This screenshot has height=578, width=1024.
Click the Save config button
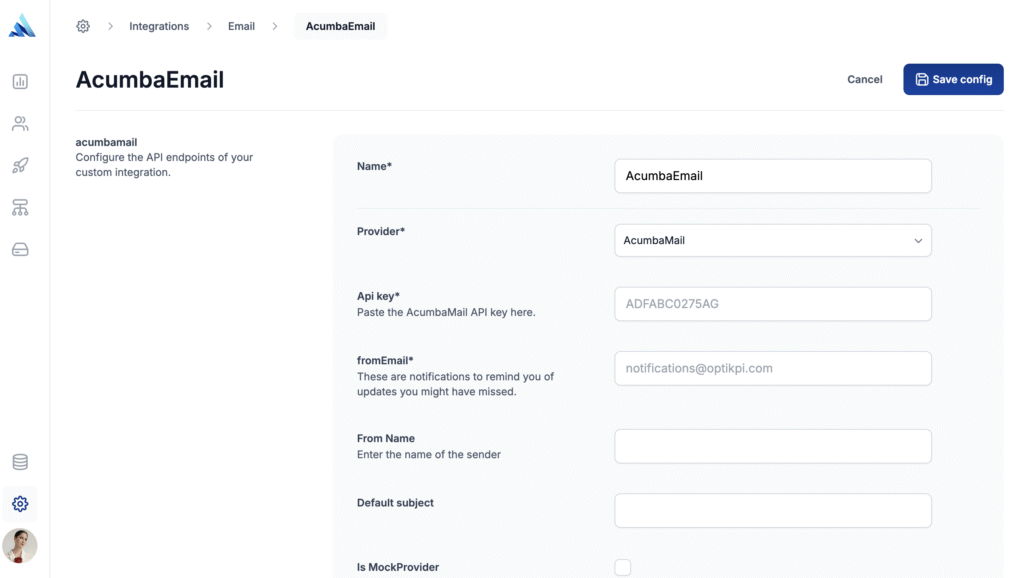pos(953,79)
